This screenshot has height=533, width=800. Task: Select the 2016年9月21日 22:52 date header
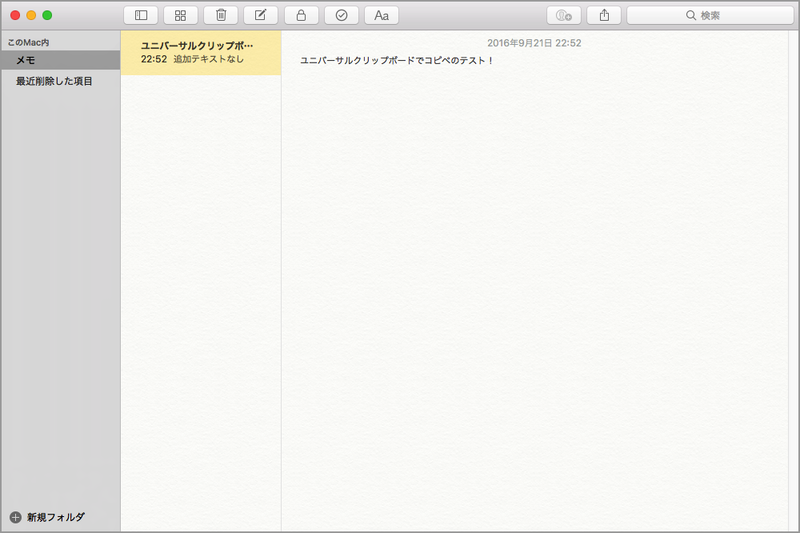[534, 43]
